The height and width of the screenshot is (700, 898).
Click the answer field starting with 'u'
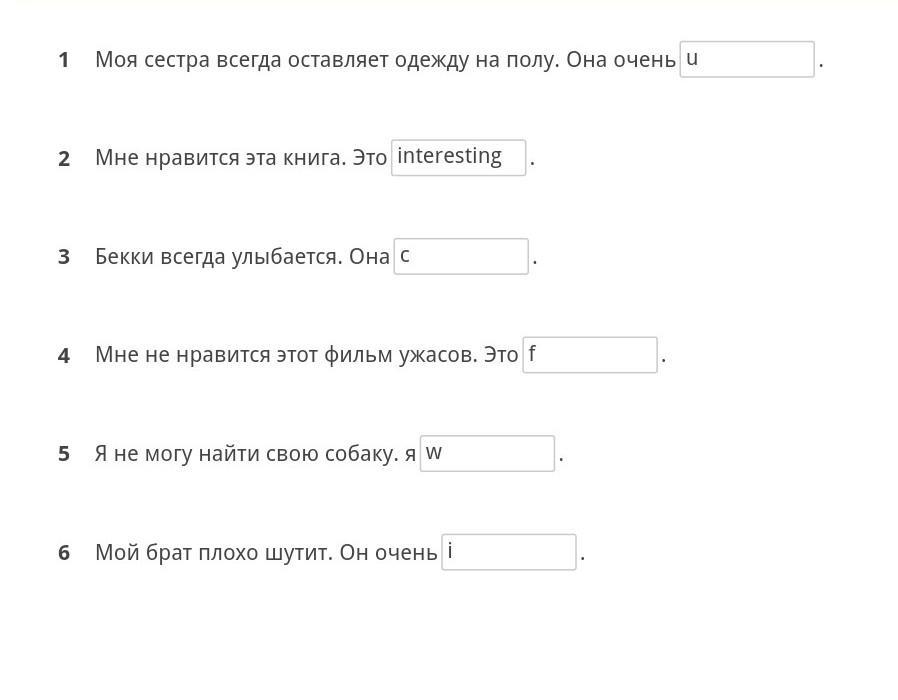747,59
